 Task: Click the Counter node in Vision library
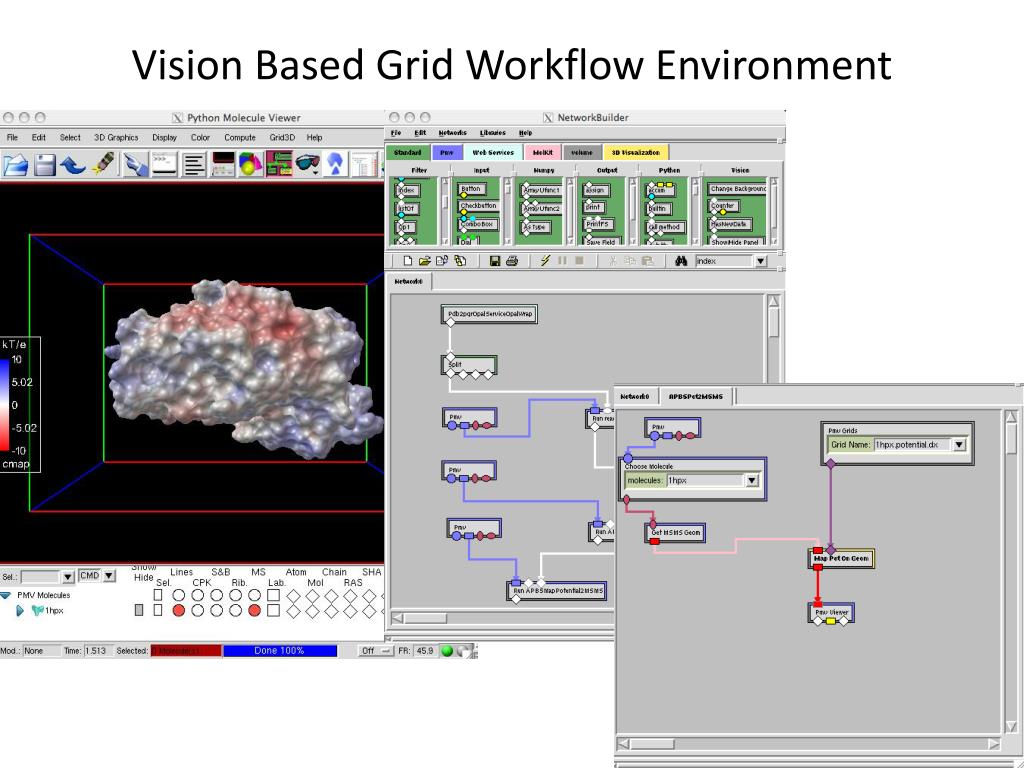(722, 206)
